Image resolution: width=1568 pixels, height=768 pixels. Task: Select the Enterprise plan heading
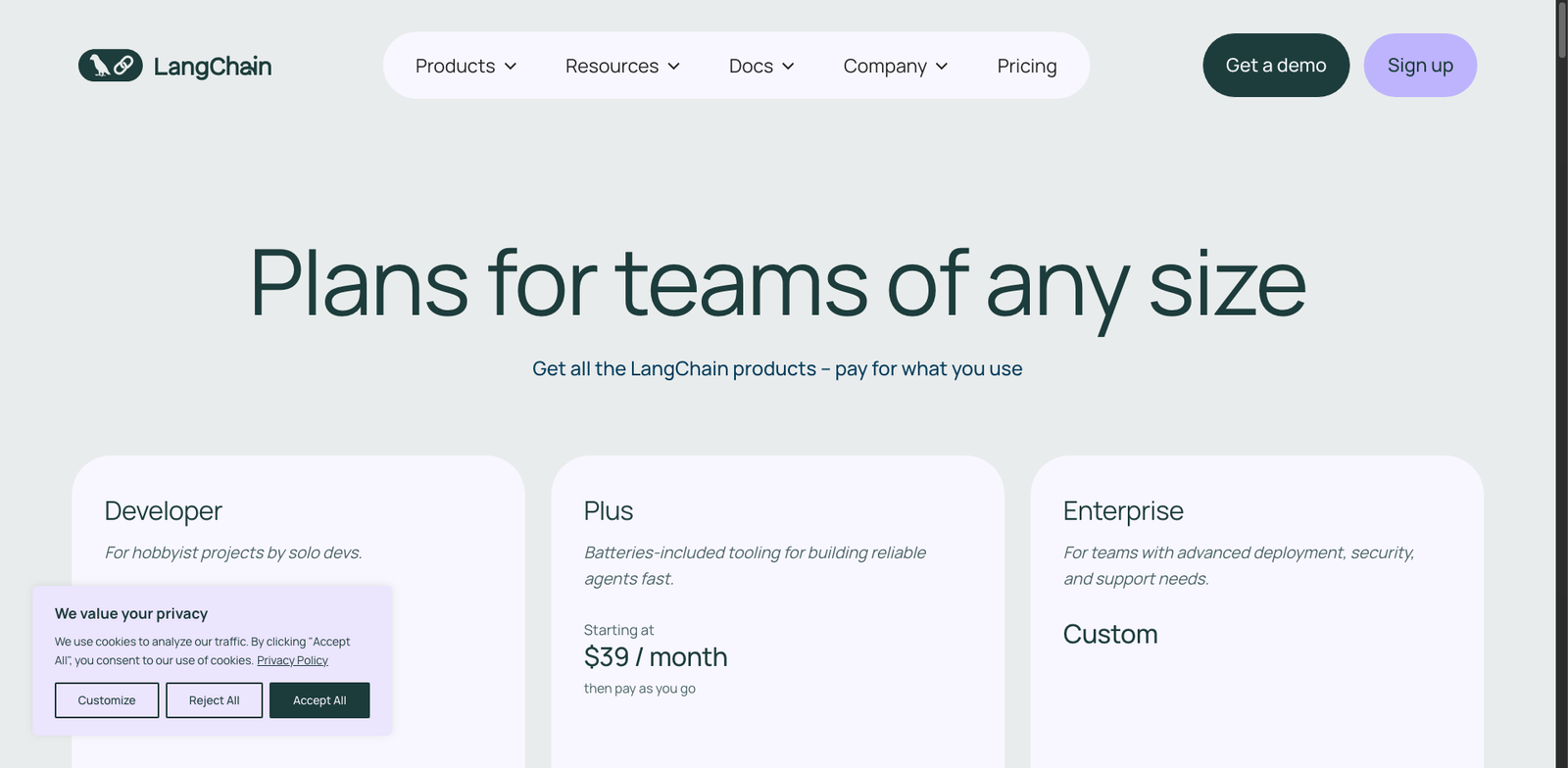(1123, 511)
